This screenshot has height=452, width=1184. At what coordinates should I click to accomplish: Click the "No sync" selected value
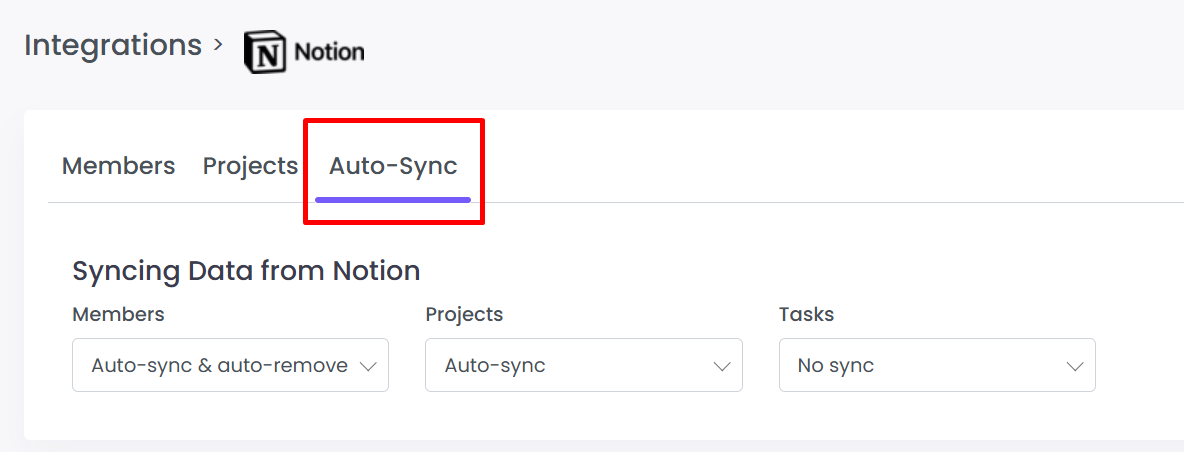coord(836,366)
